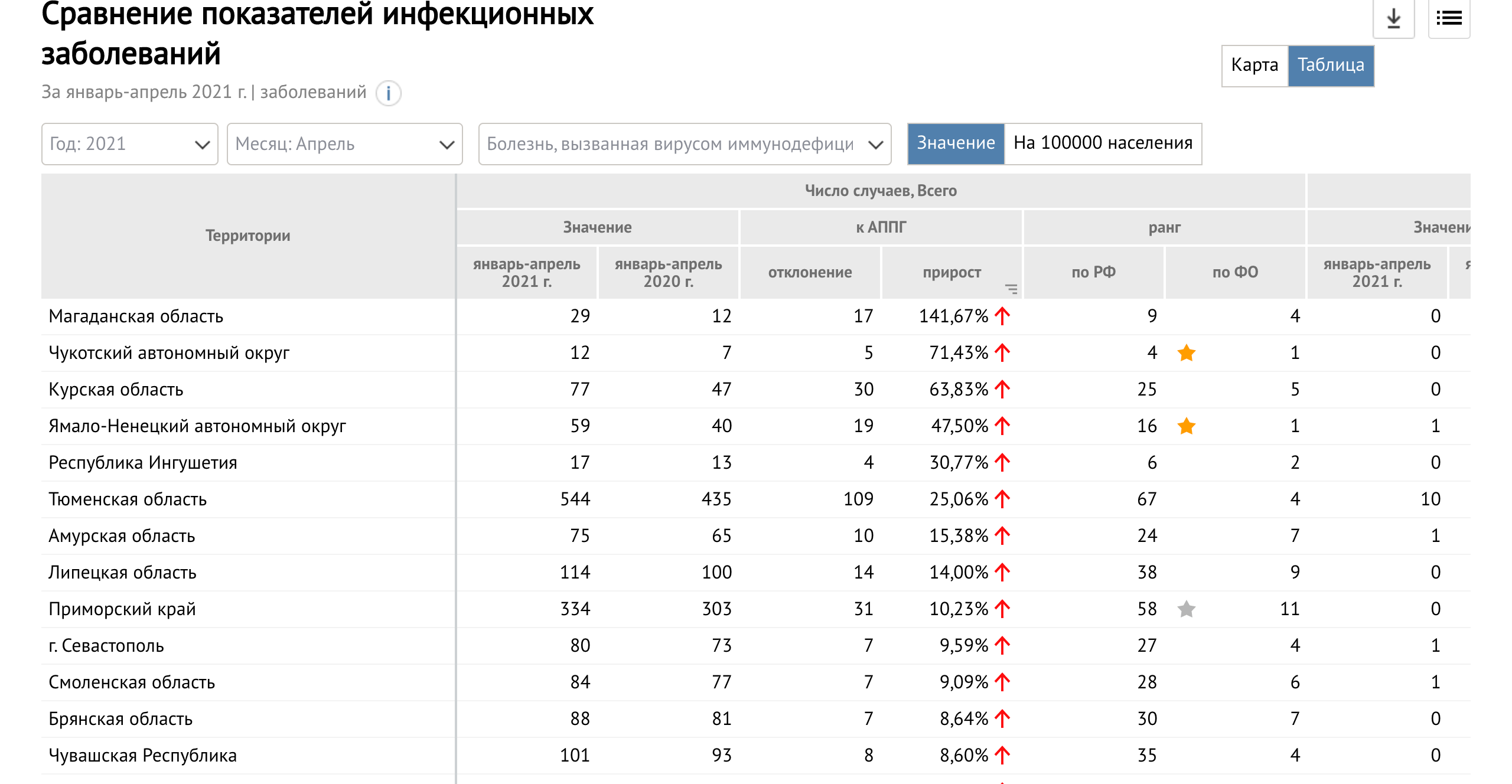This screenshot has height=784, width=1512.
Task: Sort by отклонение column header
Action: point(810,273)
